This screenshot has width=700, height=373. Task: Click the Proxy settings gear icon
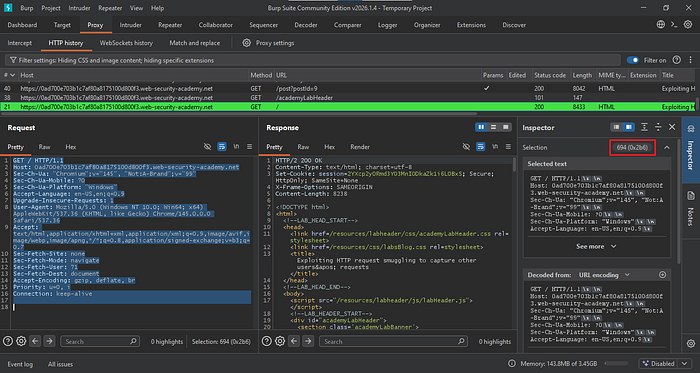246,43
